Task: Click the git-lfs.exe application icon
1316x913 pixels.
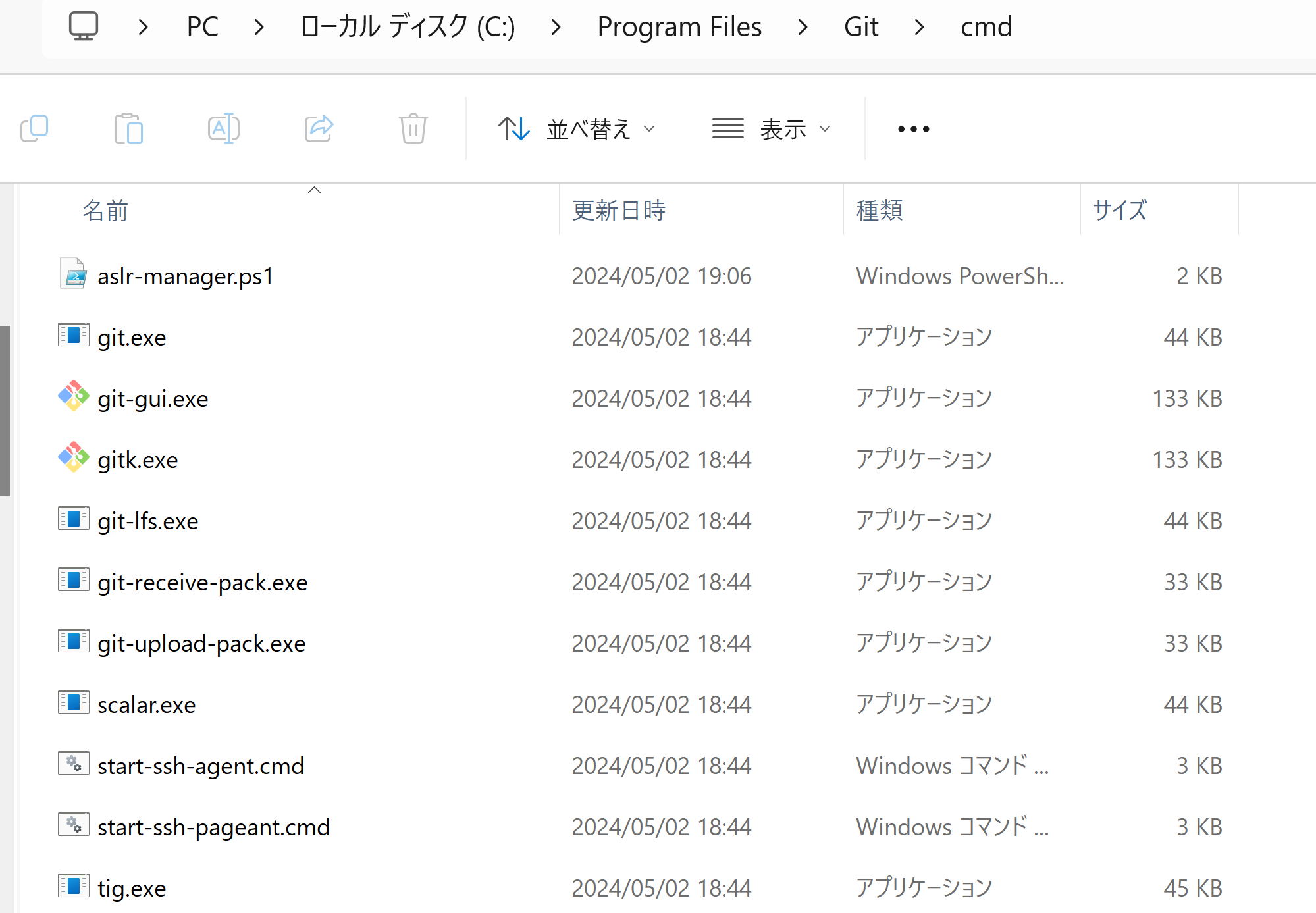Action: point(73,519)
